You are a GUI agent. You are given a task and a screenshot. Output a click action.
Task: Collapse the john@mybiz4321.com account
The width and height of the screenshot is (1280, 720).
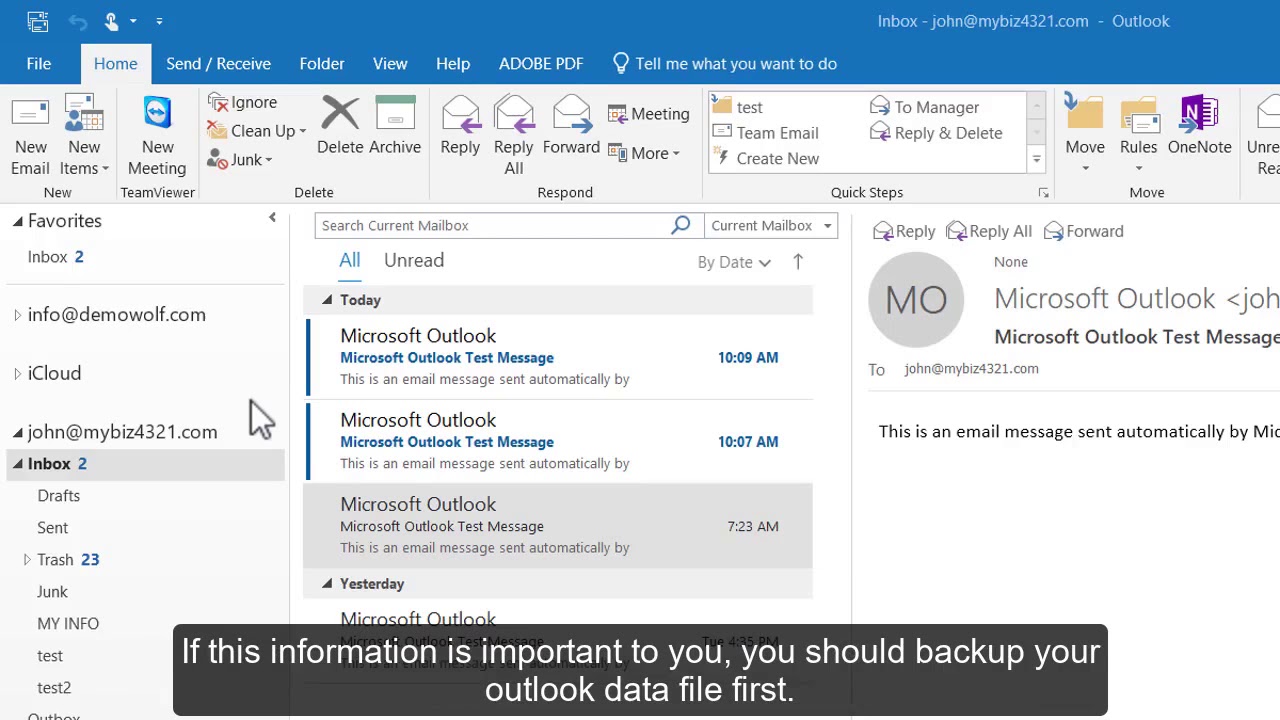pyautogui.click(x=17, y=432)
